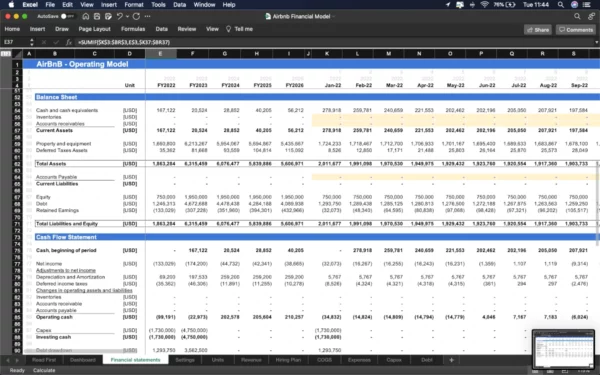Open the Hiring Plan sheet tab

coord(288,360)
